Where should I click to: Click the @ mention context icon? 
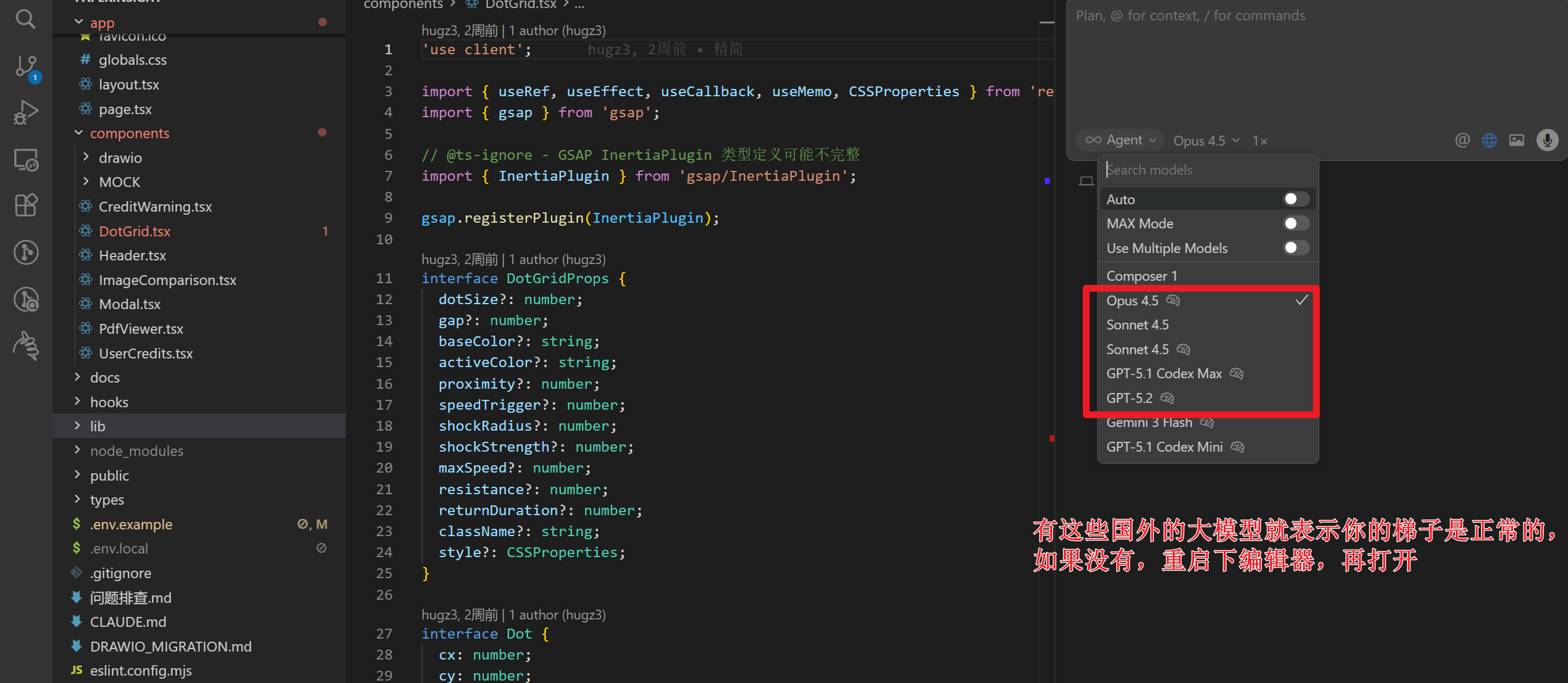click(1462, 141)
